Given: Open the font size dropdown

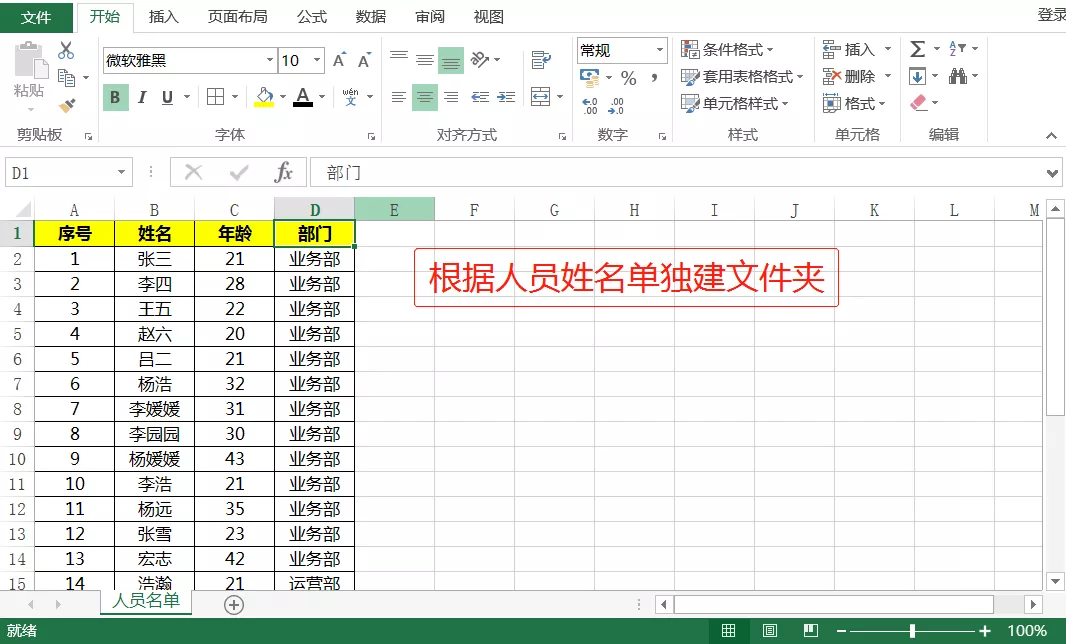Looking at the screenshot, I should click(317, 60).
